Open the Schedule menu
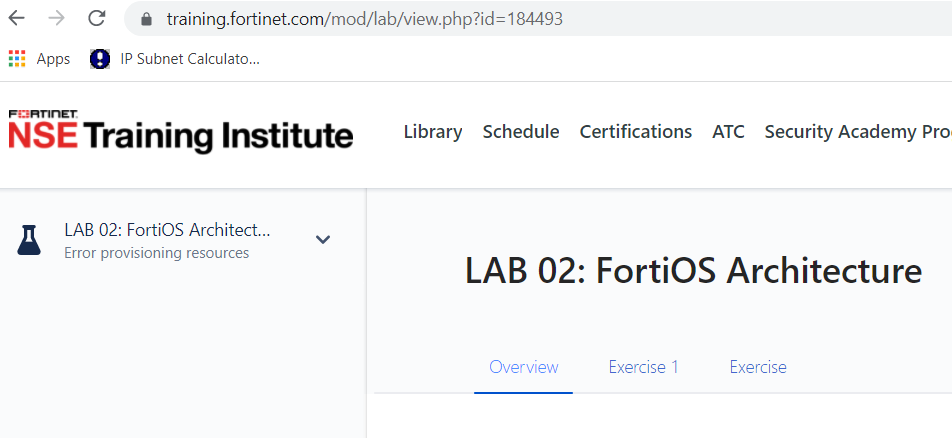 point(521,132)
